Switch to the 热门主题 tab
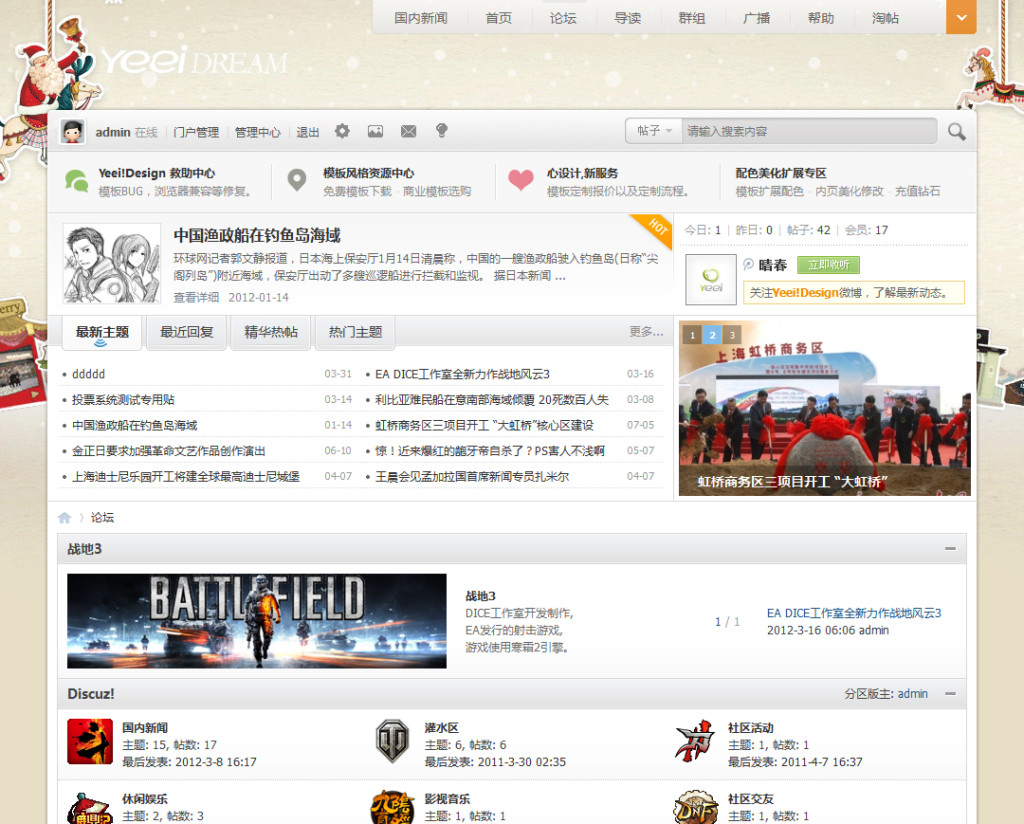 [355, 332]
